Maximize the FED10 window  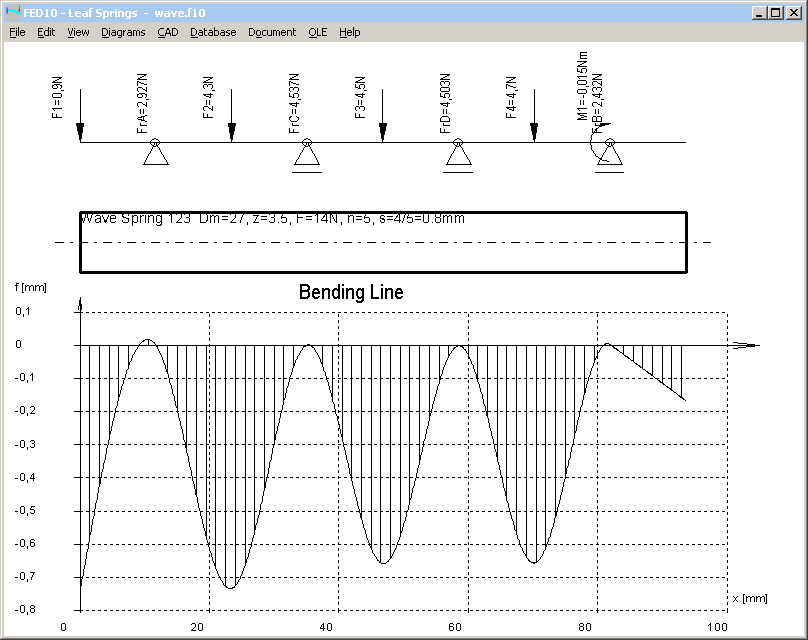click(x=776, y=12)
